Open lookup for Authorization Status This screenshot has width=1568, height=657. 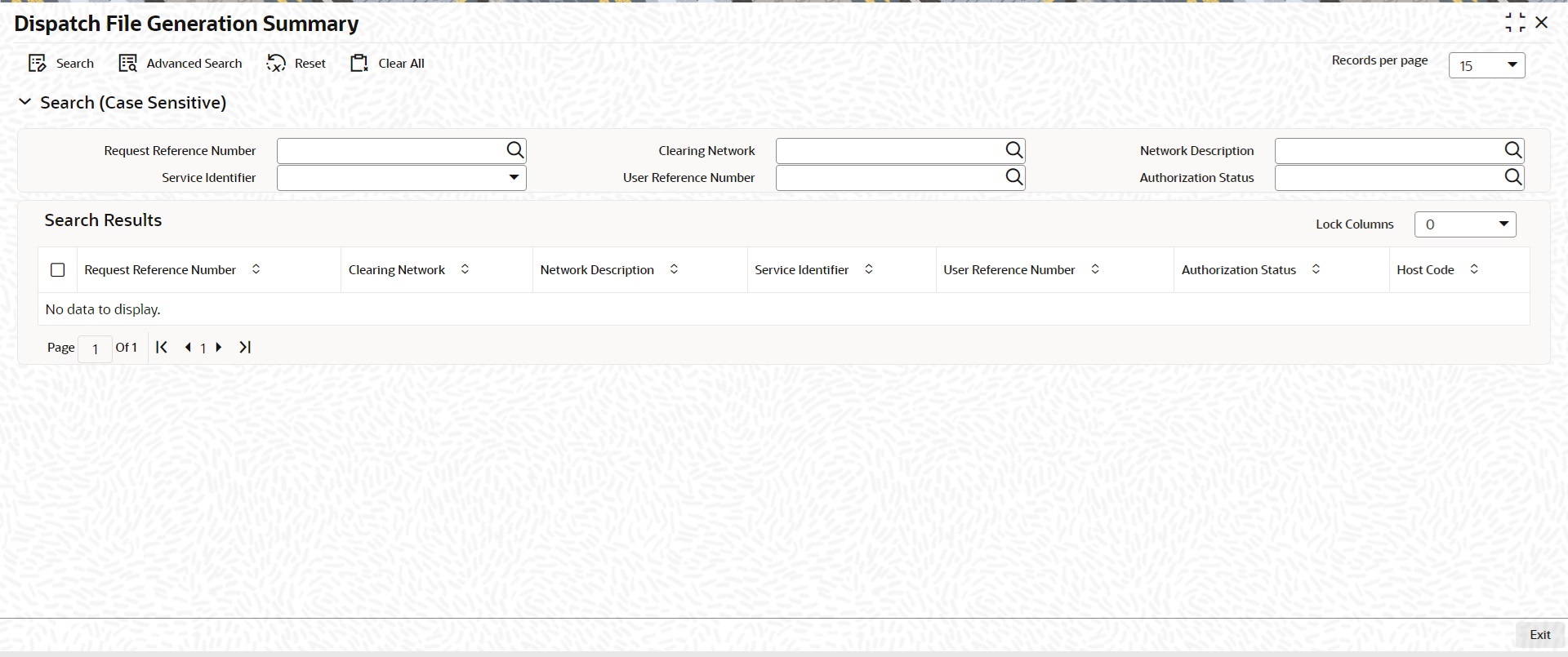(x=1513, y=177)
